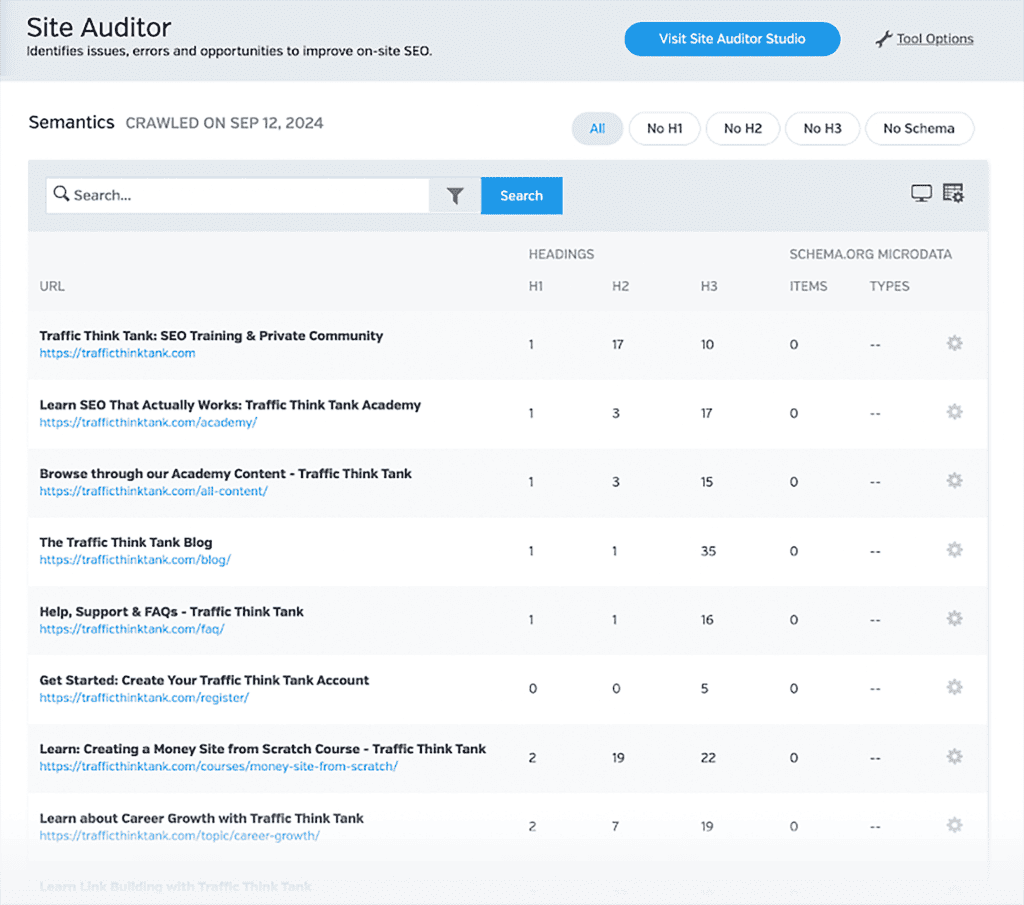Click gear icon for traffic­thinktank.com homepage row
The height and width of the screenshot is (905, 1024).
tap(954, 343)
